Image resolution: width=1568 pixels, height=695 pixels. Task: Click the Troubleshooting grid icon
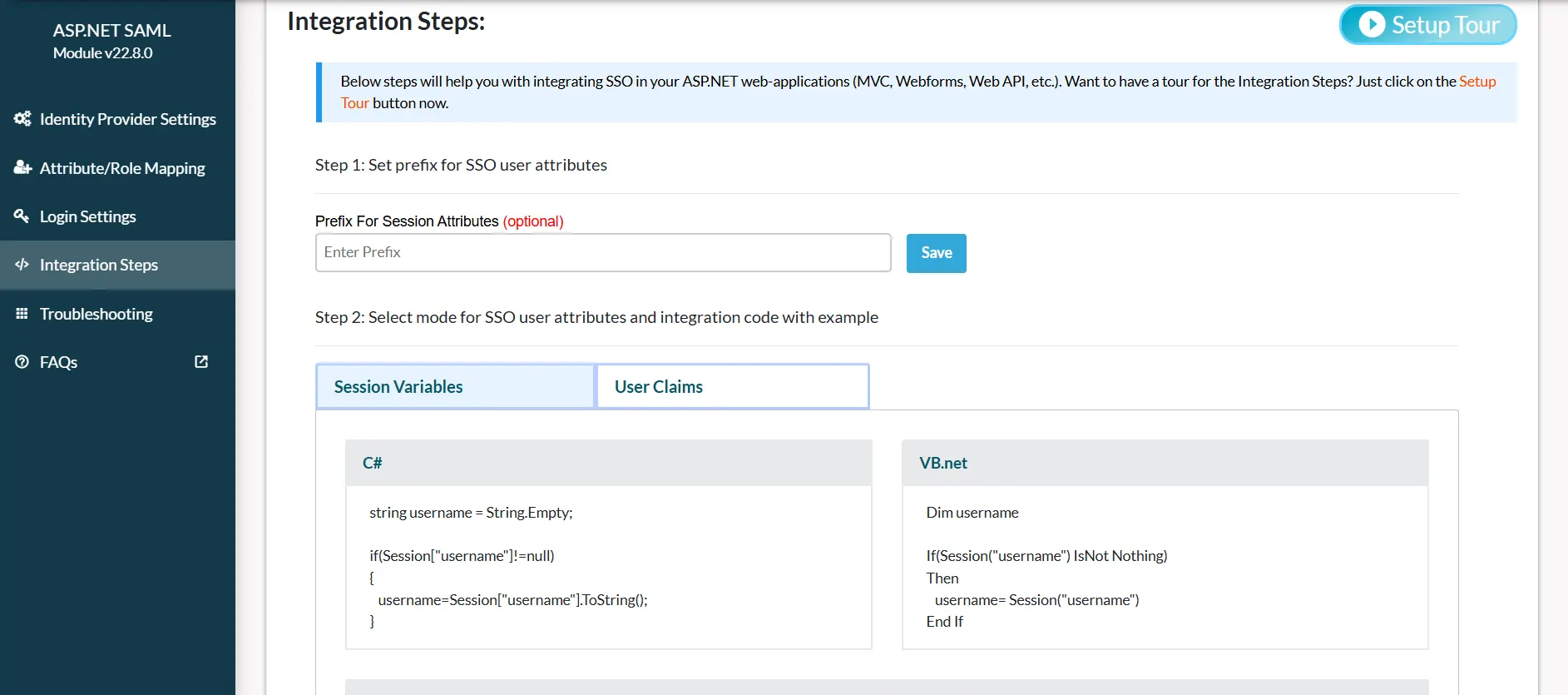click(22, 313)
